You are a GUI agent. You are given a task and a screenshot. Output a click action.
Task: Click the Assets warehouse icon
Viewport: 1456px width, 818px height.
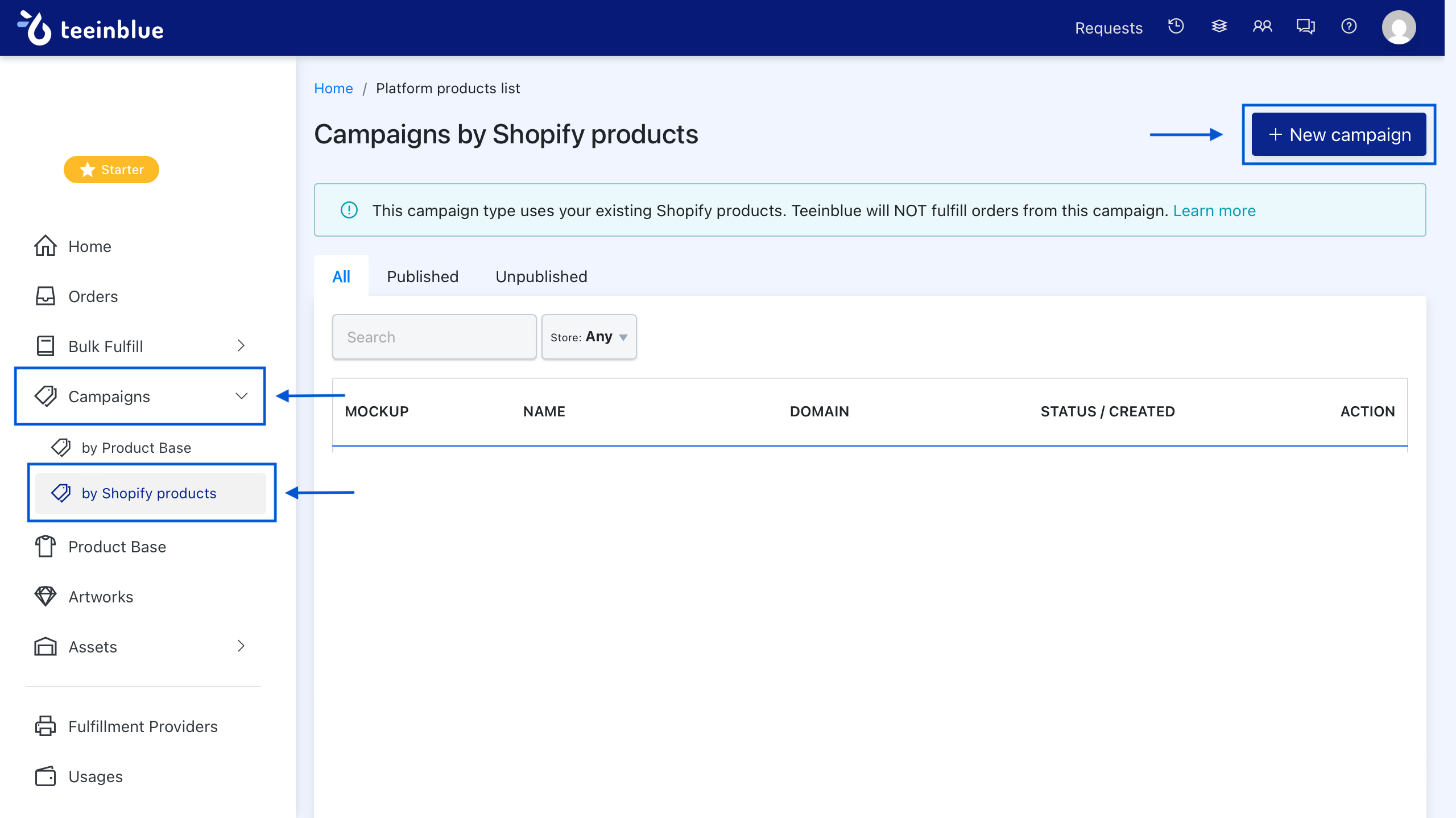(x=45, y=647)
